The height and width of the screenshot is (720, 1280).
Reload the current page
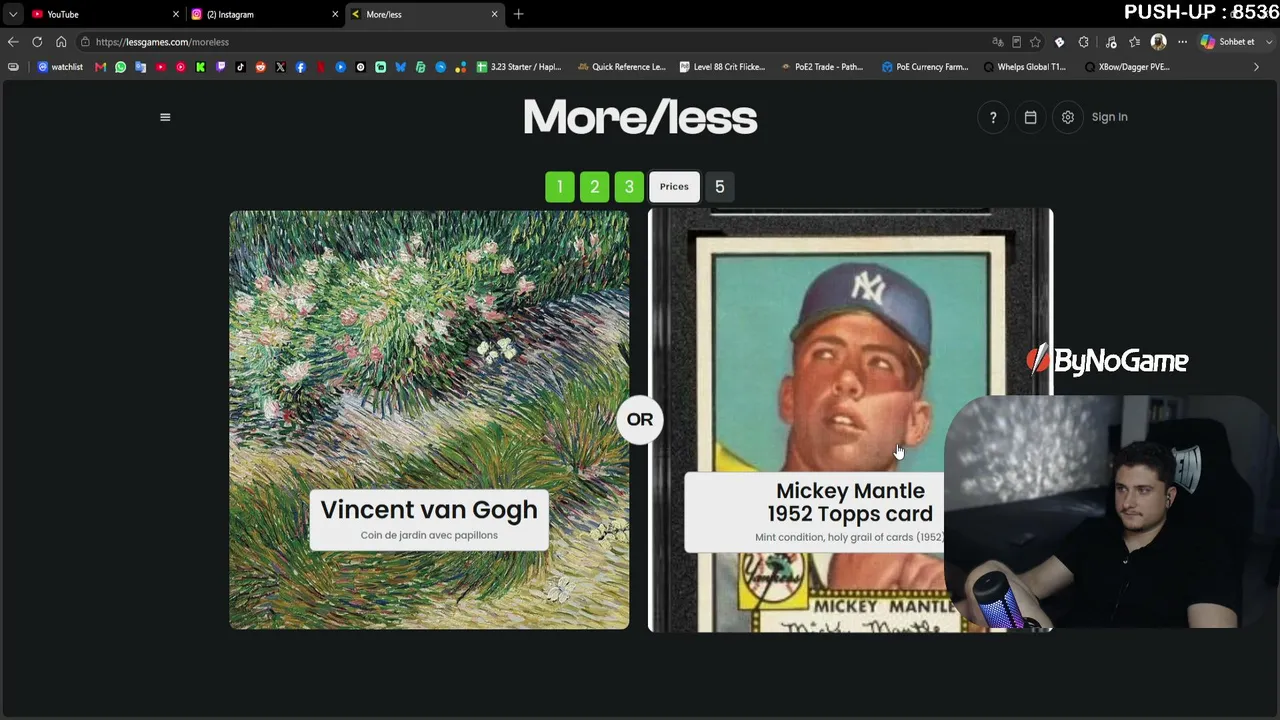click(x=37, y=42)
